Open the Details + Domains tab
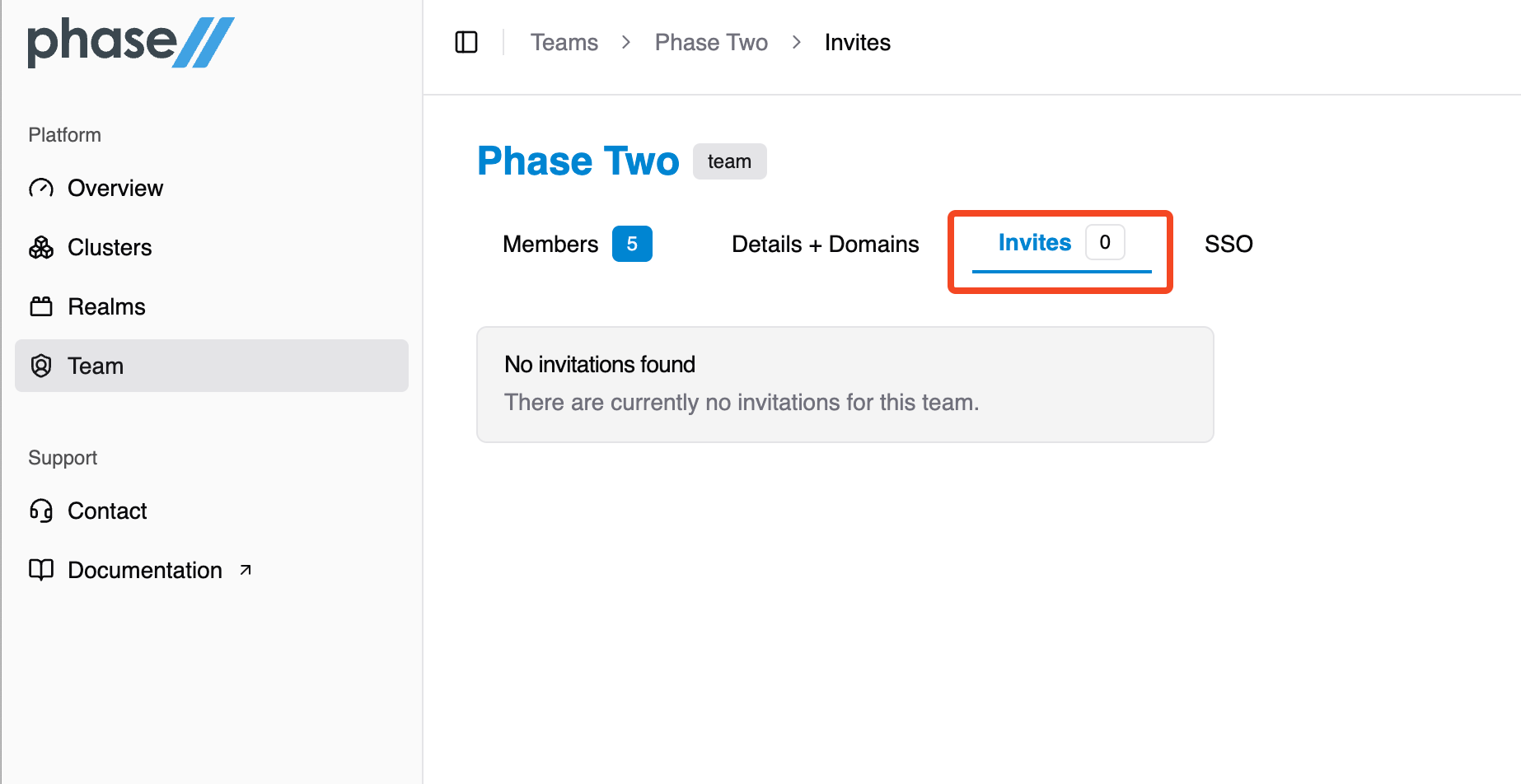Screen dimensions: 1521x784 click(x=825, y=244)
